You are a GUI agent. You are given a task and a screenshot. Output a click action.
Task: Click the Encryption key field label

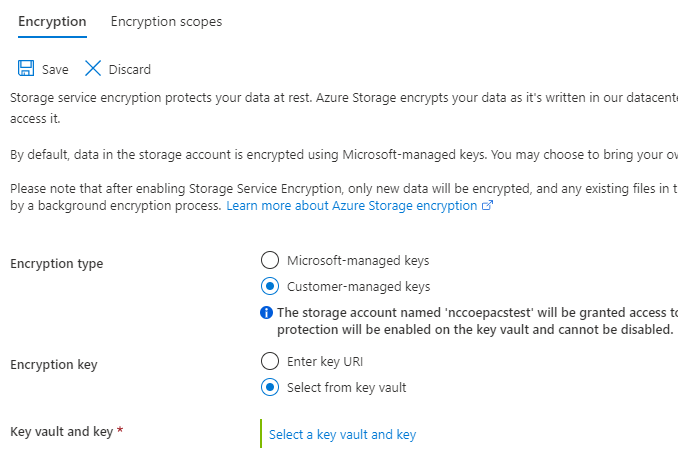coord(54,365)
